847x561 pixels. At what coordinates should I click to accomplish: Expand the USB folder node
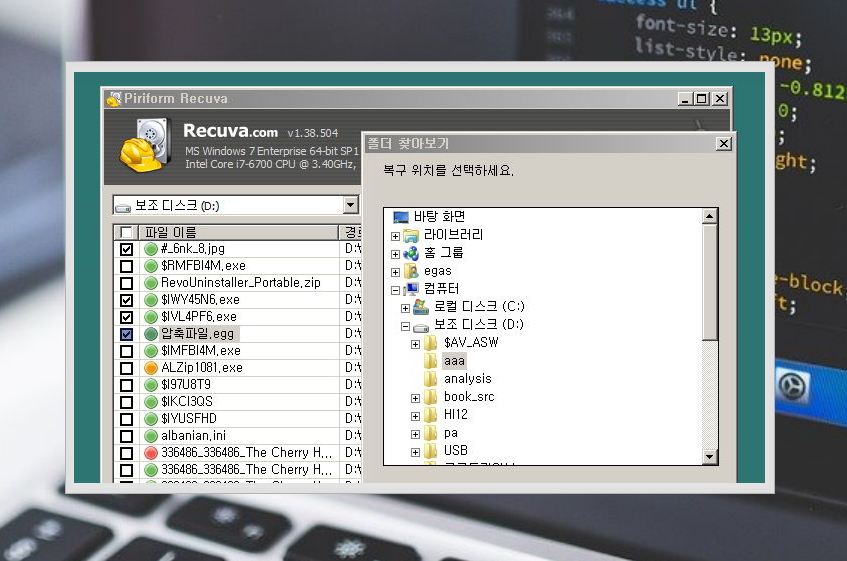tap(415, 452)
